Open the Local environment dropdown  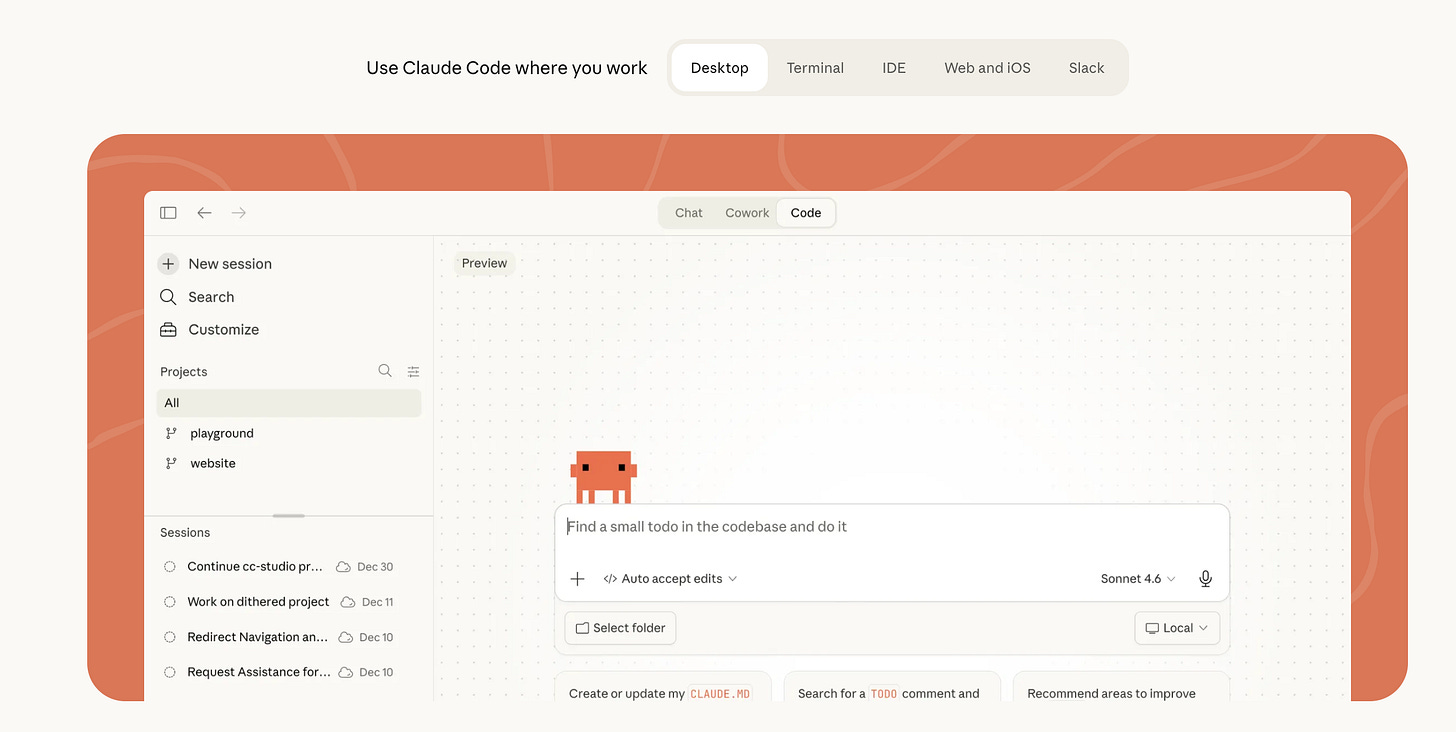coord(1177,628)
